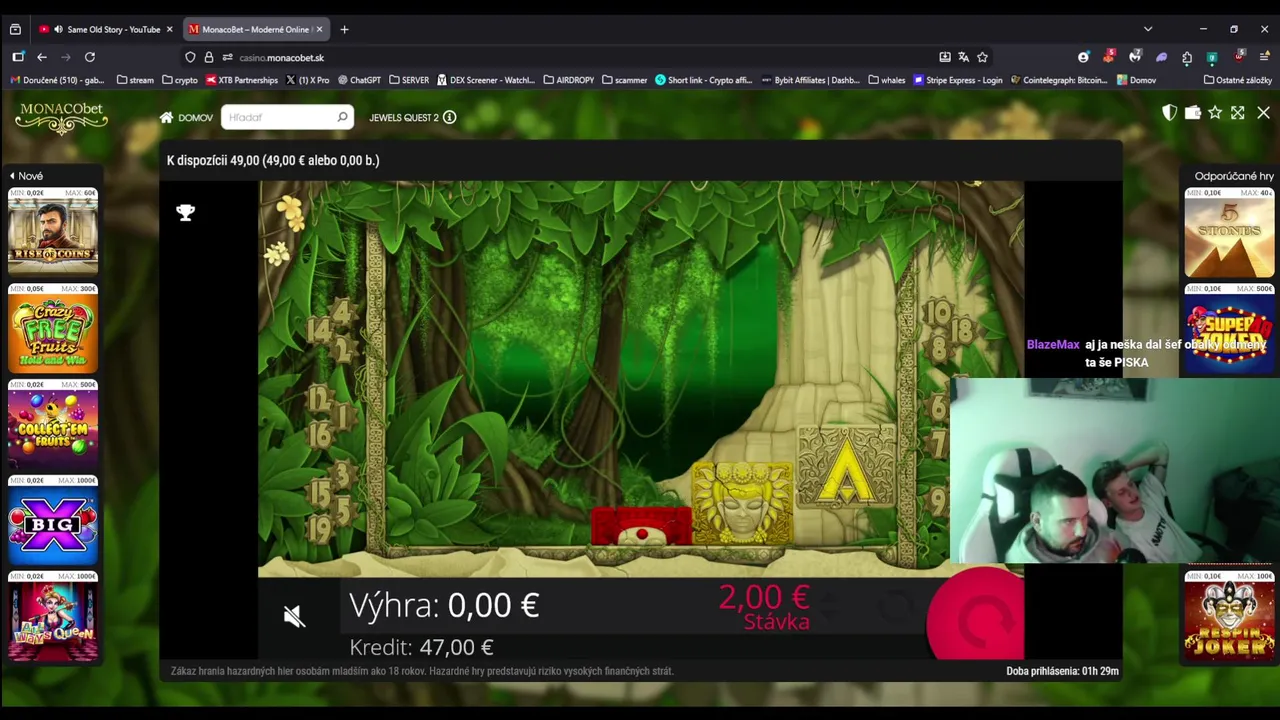
Task: Collapse the Nové games sidebar
Action: tap(26, 176)
